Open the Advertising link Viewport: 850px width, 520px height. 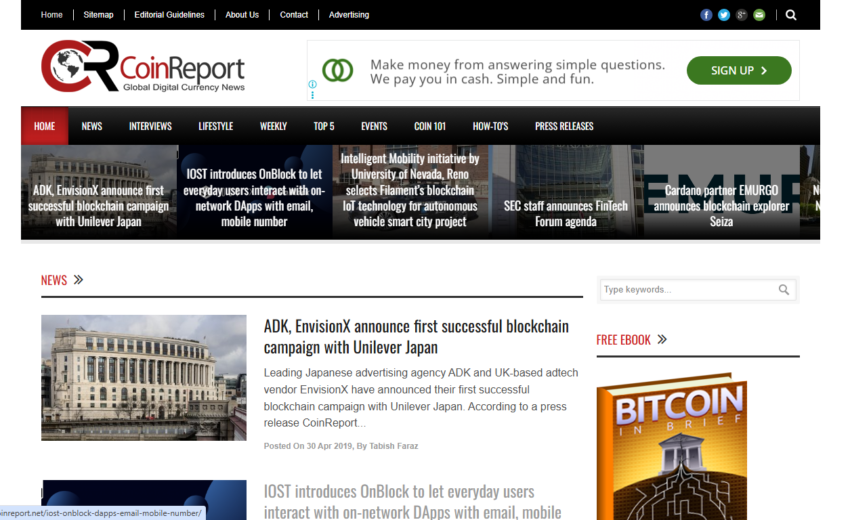(349, 15)
